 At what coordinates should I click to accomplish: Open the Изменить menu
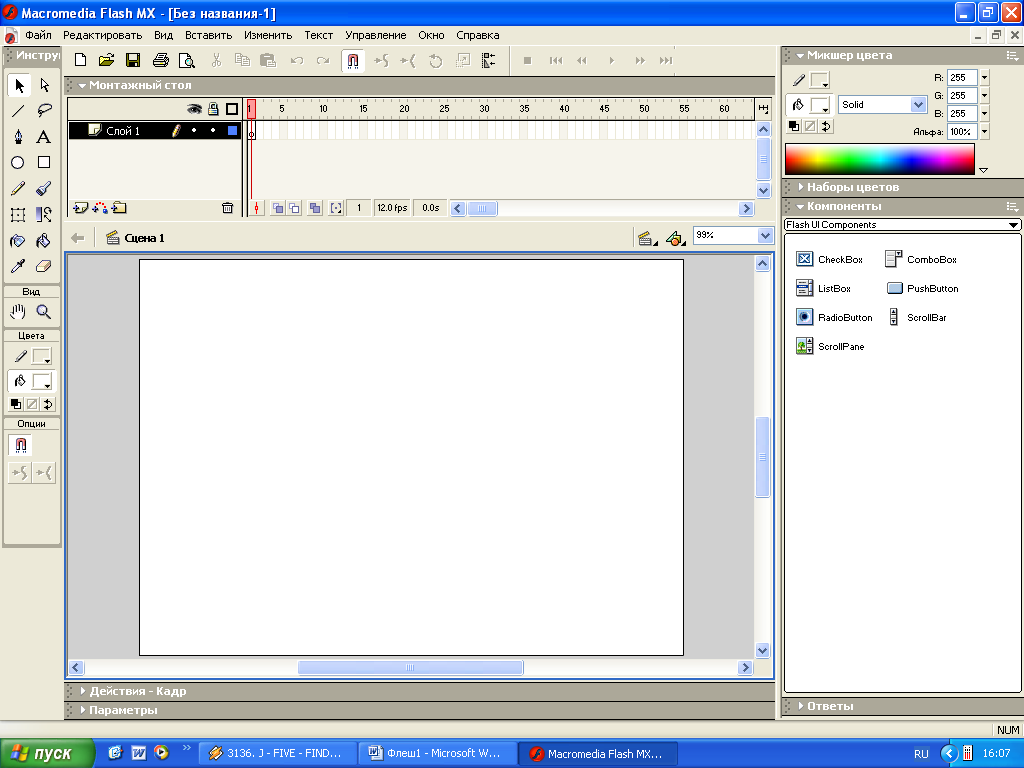(268, 35)
